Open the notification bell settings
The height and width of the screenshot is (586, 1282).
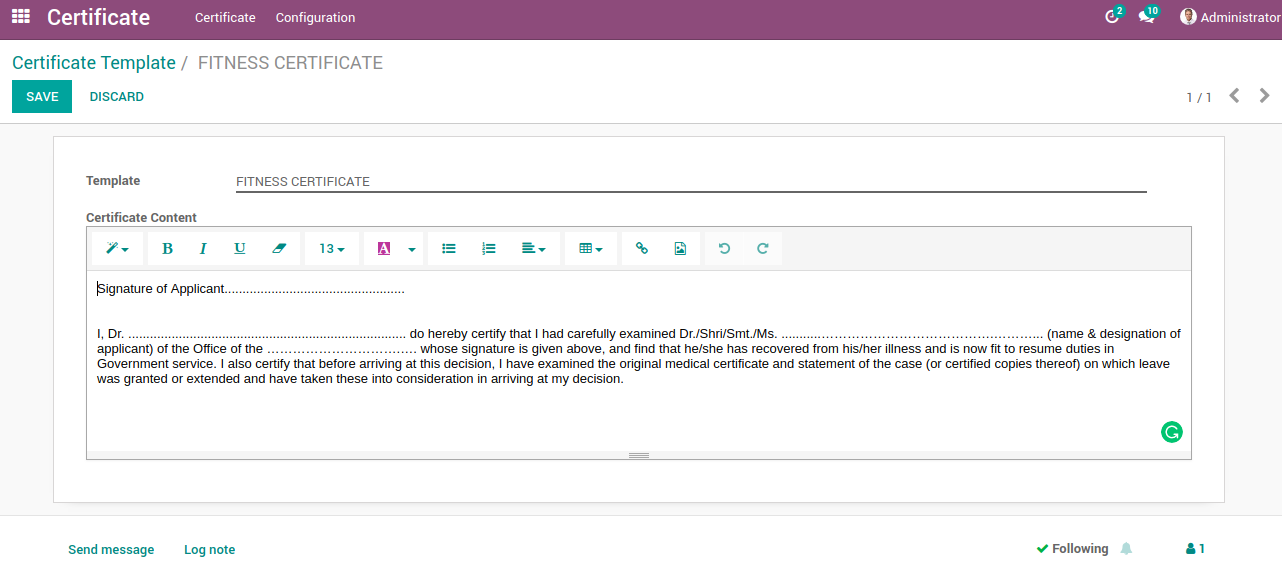(1127, 549)
